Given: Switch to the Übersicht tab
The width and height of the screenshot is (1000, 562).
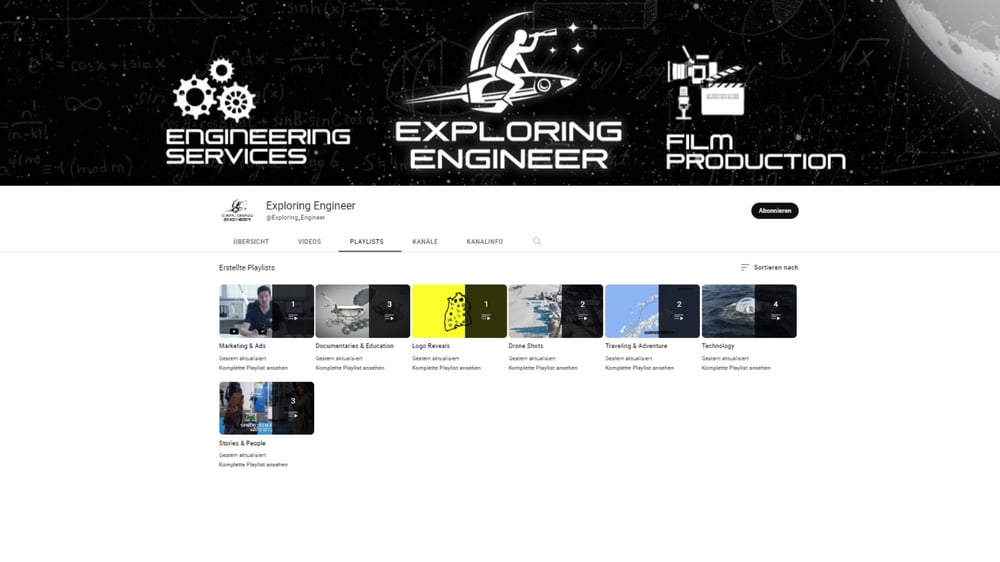Looking at the screenshot, I should pyautogui.click(x=251, y=242).
